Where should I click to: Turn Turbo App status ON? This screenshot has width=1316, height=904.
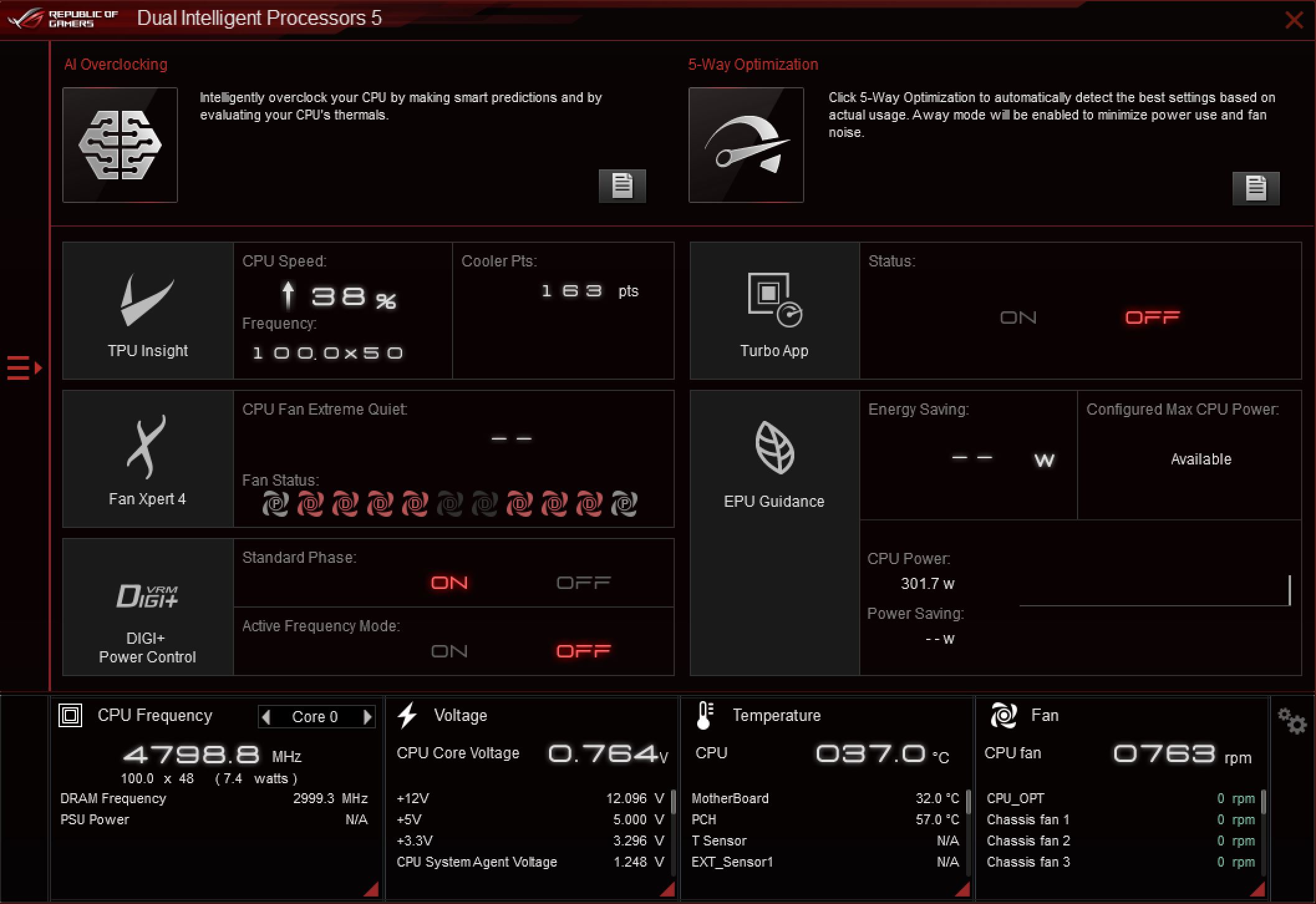pyautogui.click(x=1018, y=318)
